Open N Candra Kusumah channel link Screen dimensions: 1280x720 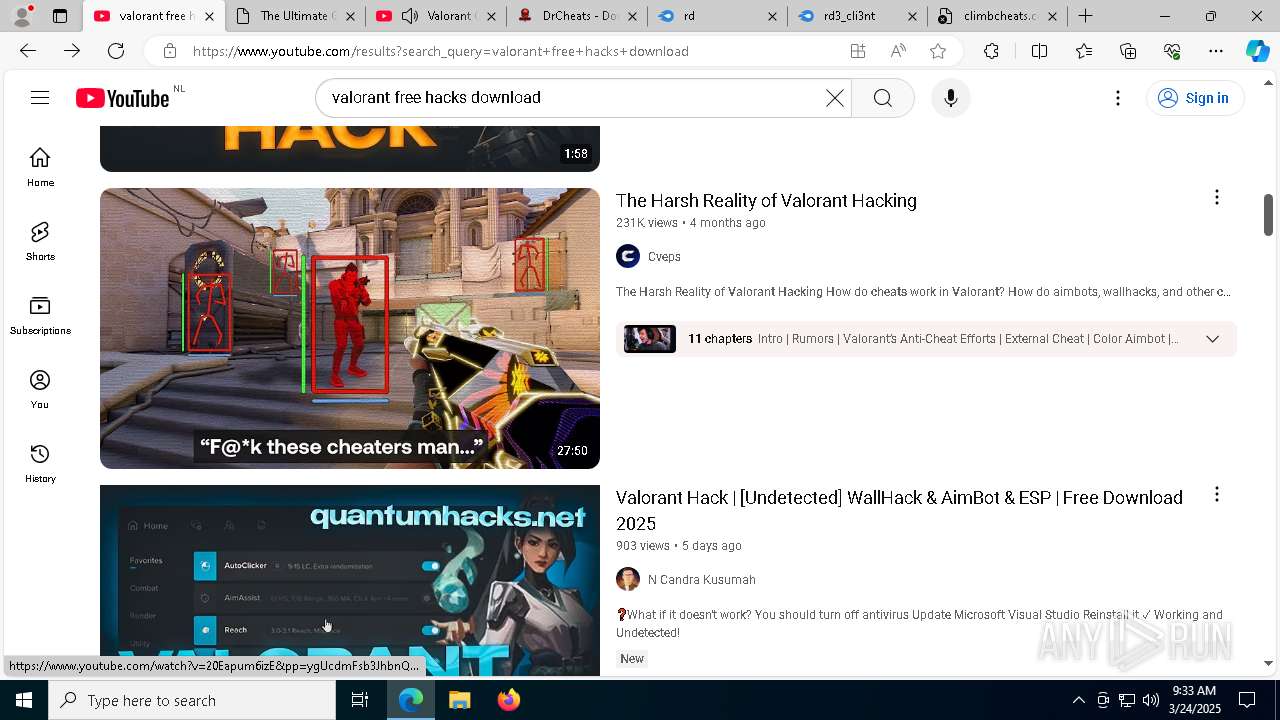coord(702,580)
